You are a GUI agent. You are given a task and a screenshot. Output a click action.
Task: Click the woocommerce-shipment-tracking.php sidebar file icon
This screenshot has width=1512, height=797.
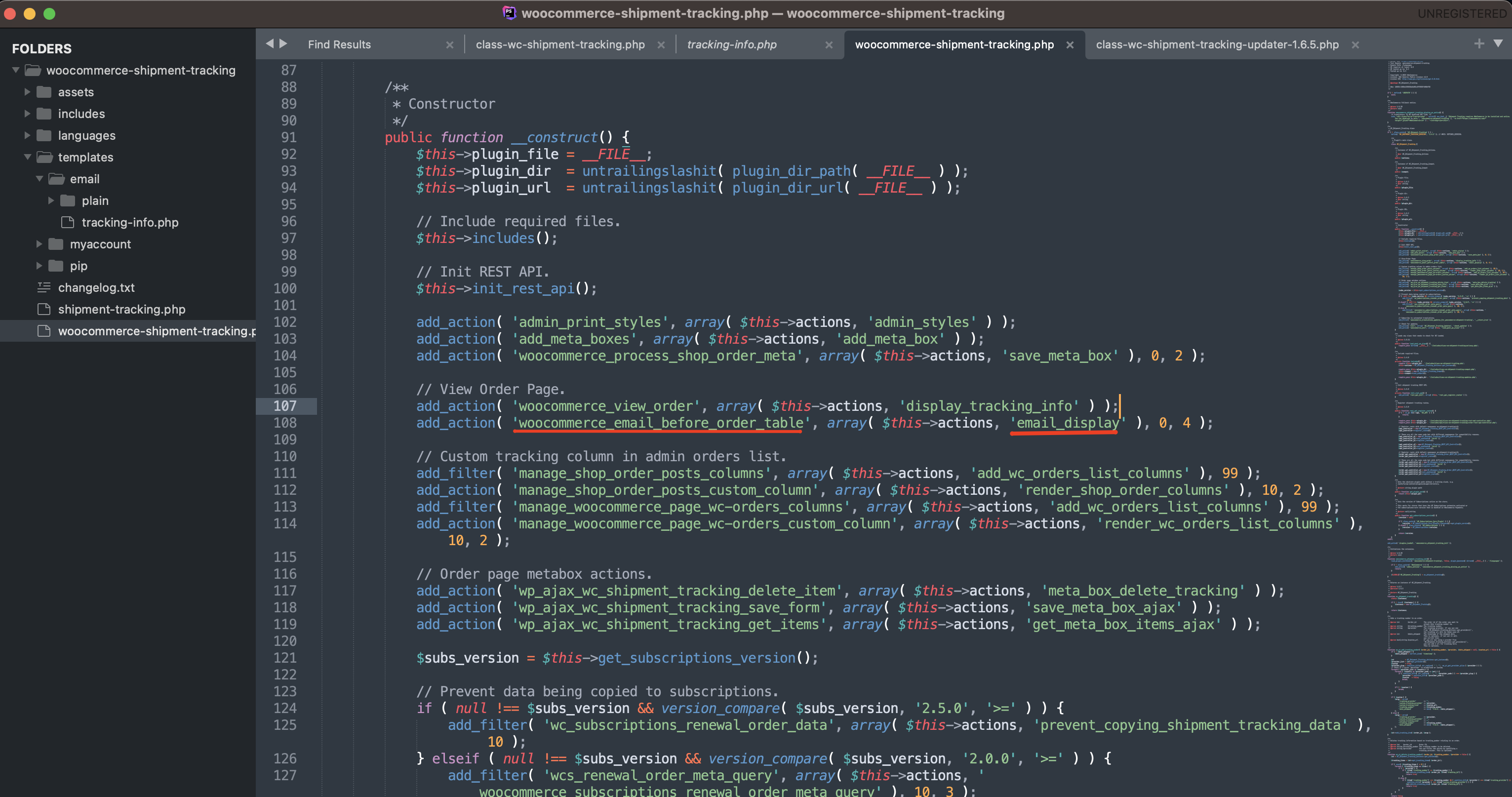click(x=44, y=331)
